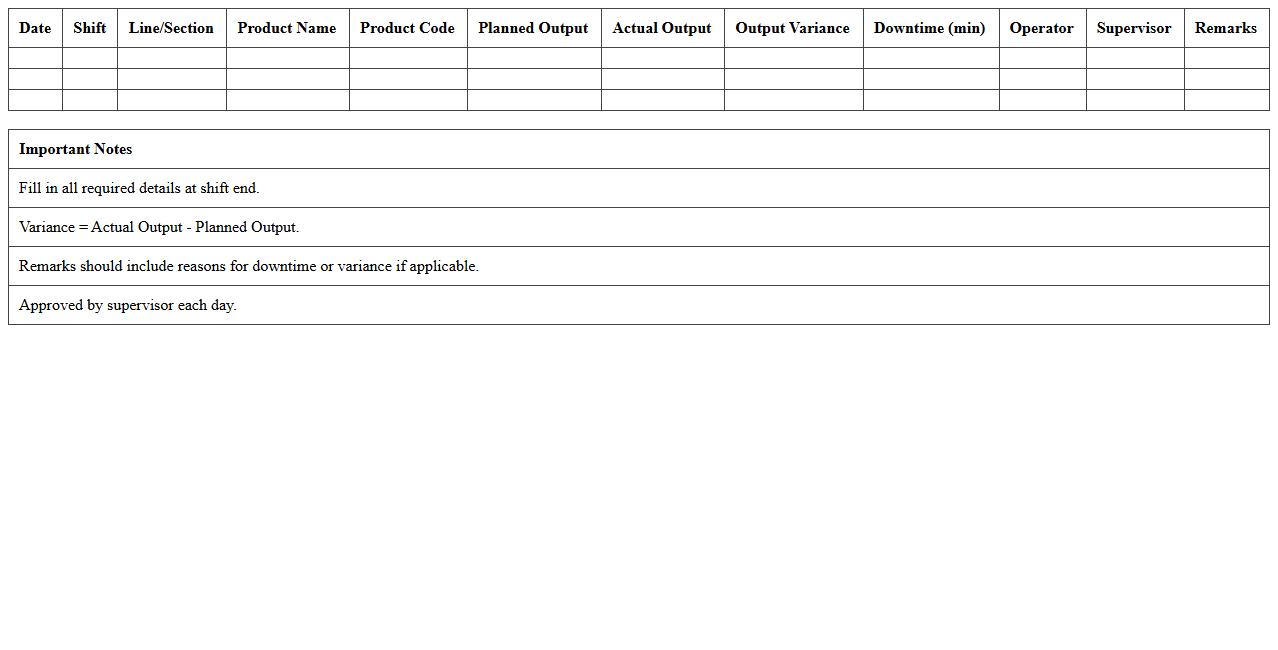Viewport: 1278px width, 650px height.
Task: Select the Output Variance header cell
Action: pyautogui.click(x=792, y=28)
